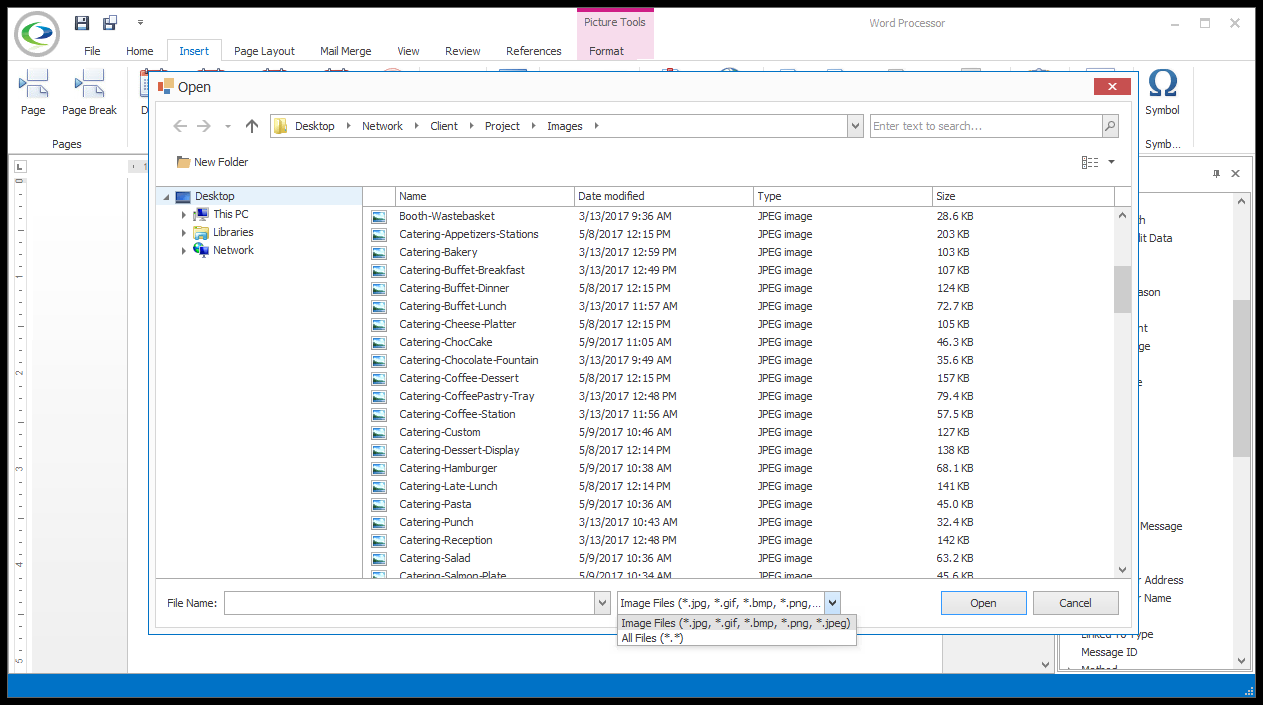Expand the Libraries tree node

184,233
